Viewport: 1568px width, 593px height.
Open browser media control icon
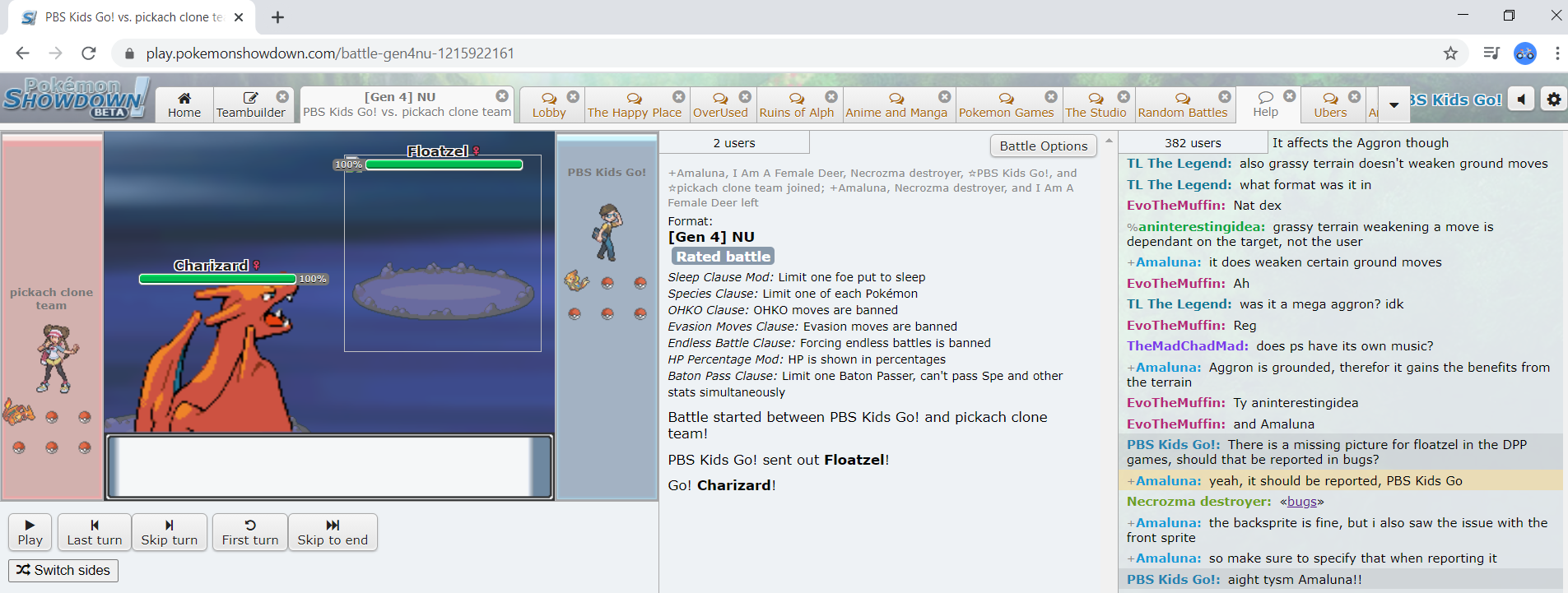click(x=1491, y=53)
